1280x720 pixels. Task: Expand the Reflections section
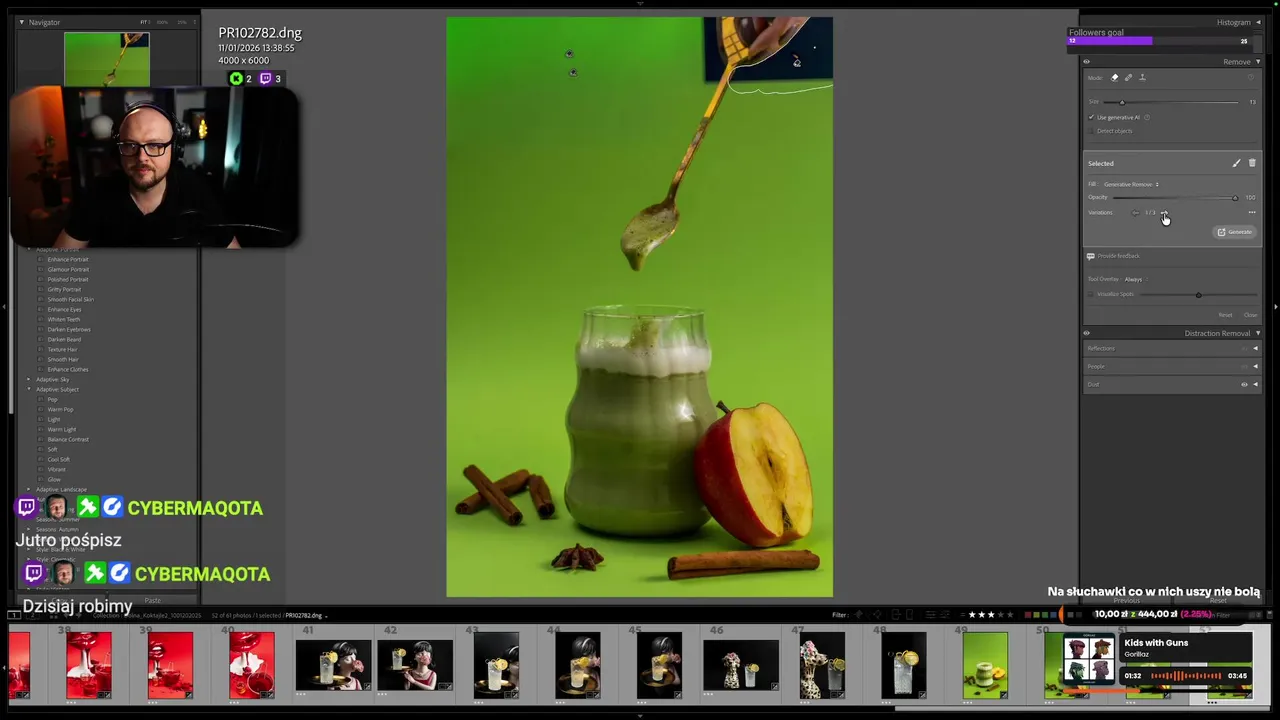pyautogui.click(x=1256, y=348)
